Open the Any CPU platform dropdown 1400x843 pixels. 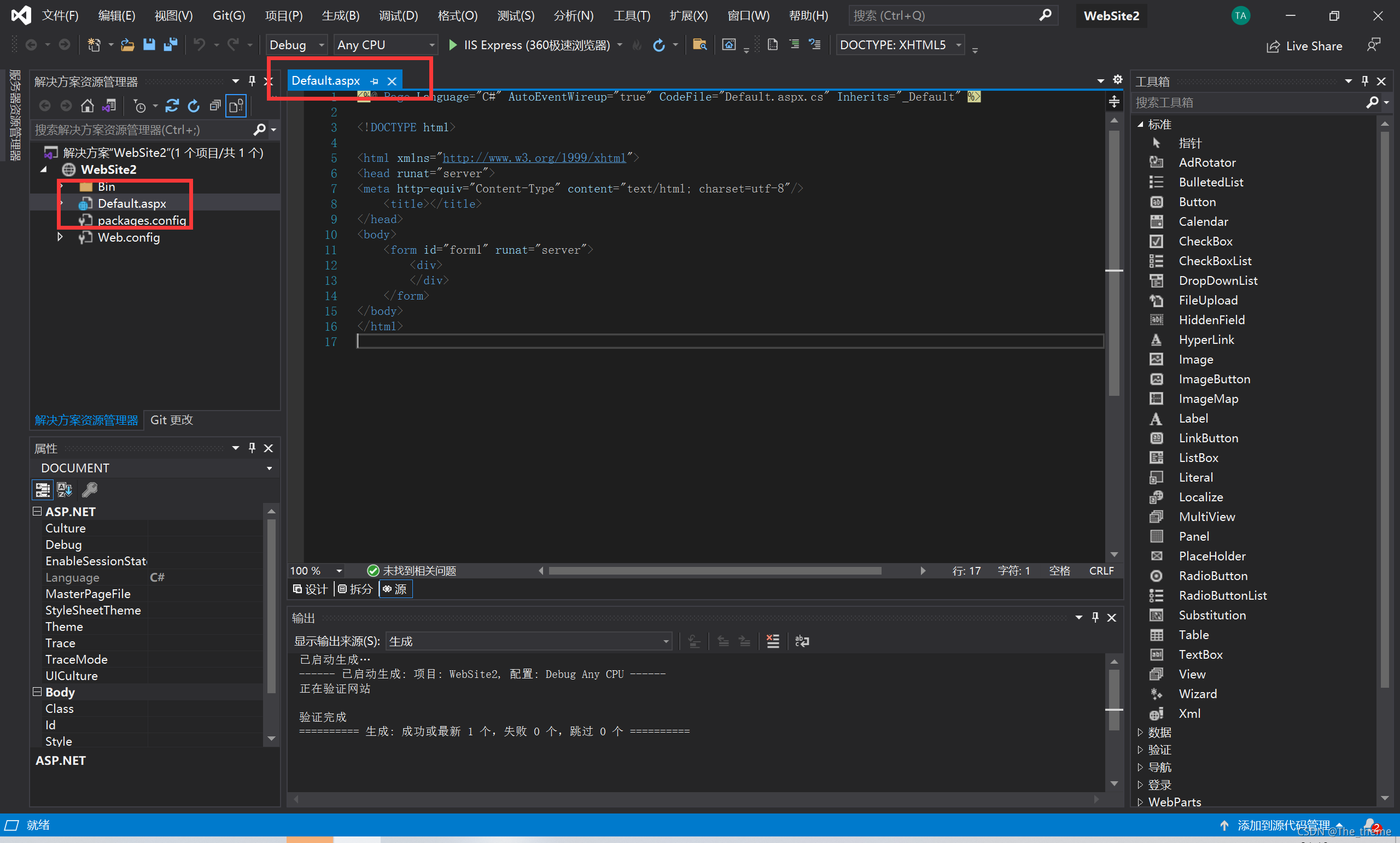[x=385, y=45]
